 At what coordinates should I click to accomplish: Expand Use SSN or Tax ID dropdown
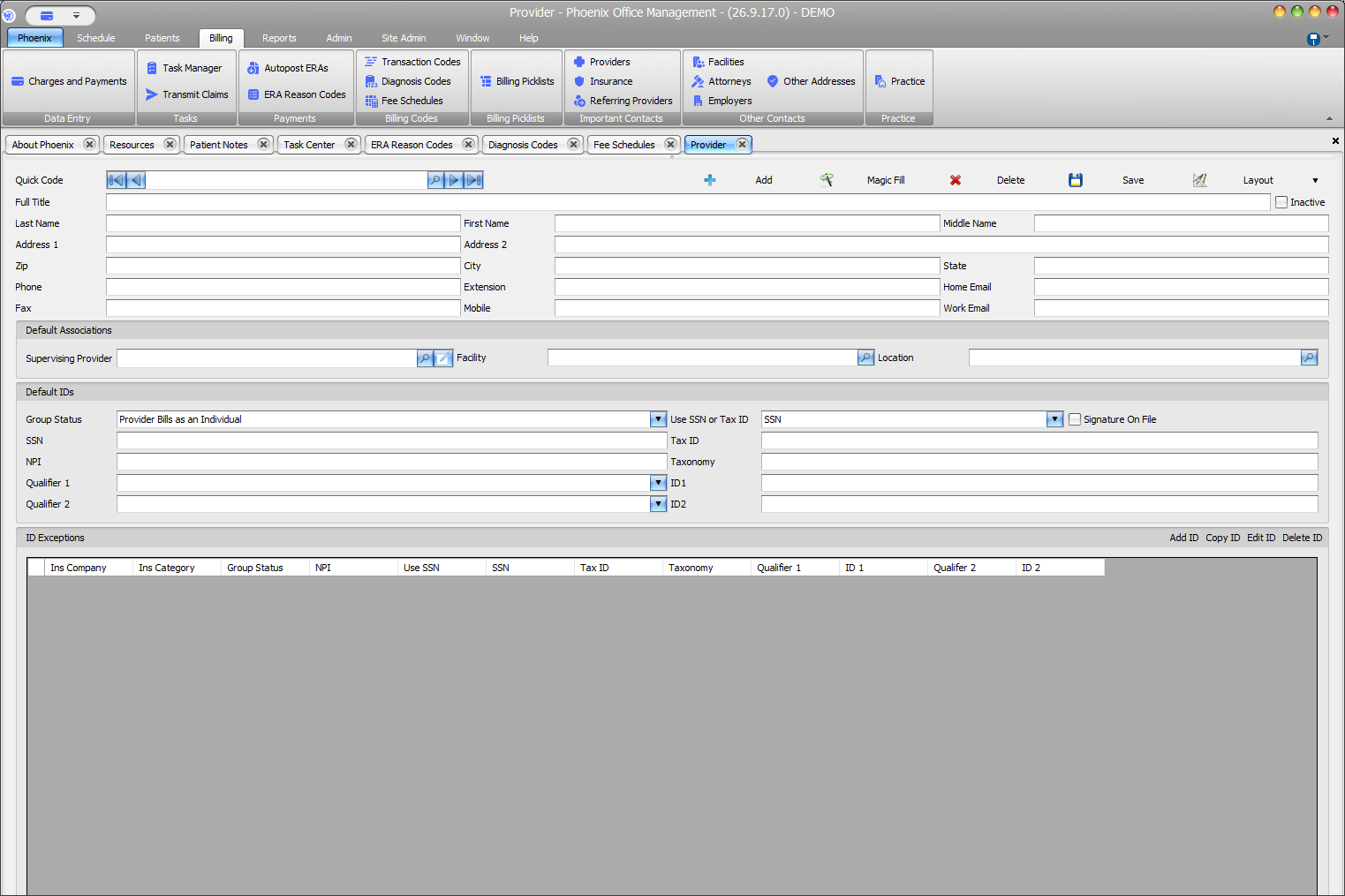(1054, 419)
